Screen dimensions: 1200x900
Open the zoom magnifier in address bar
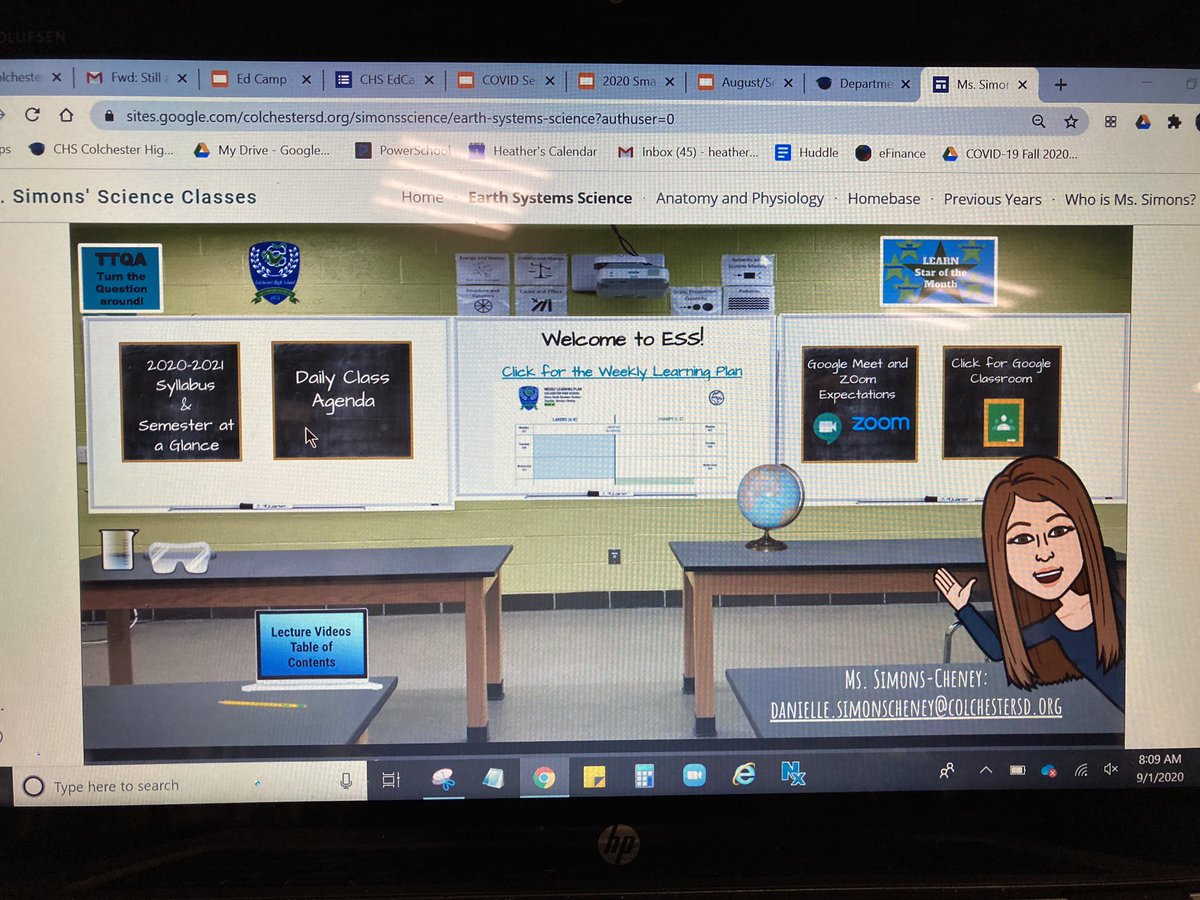[1038, 121]
